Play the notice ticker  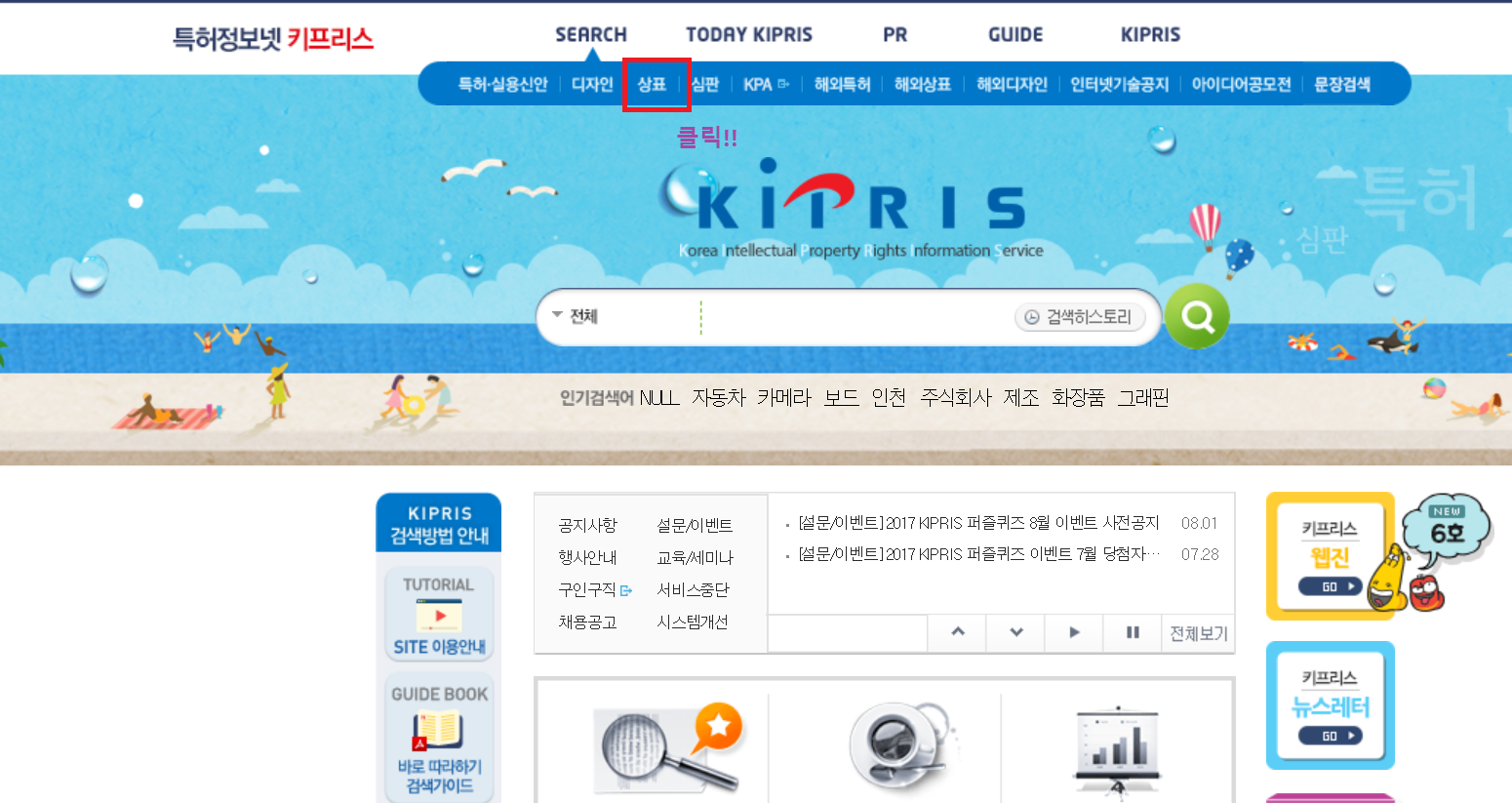pyautogui.click(x=1074, y=632)
